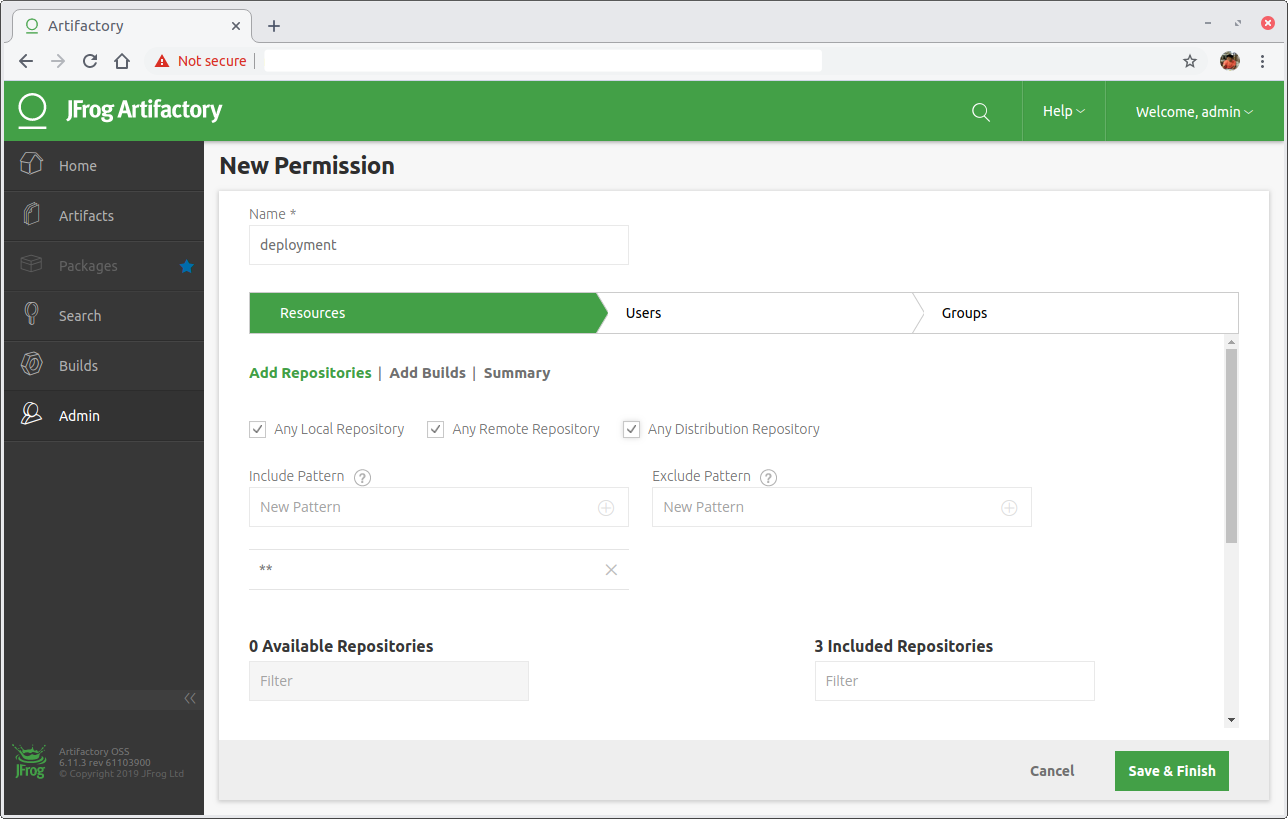The image size is (1288, 819).
Task: Go to browser home page
Action: (122, 61)
